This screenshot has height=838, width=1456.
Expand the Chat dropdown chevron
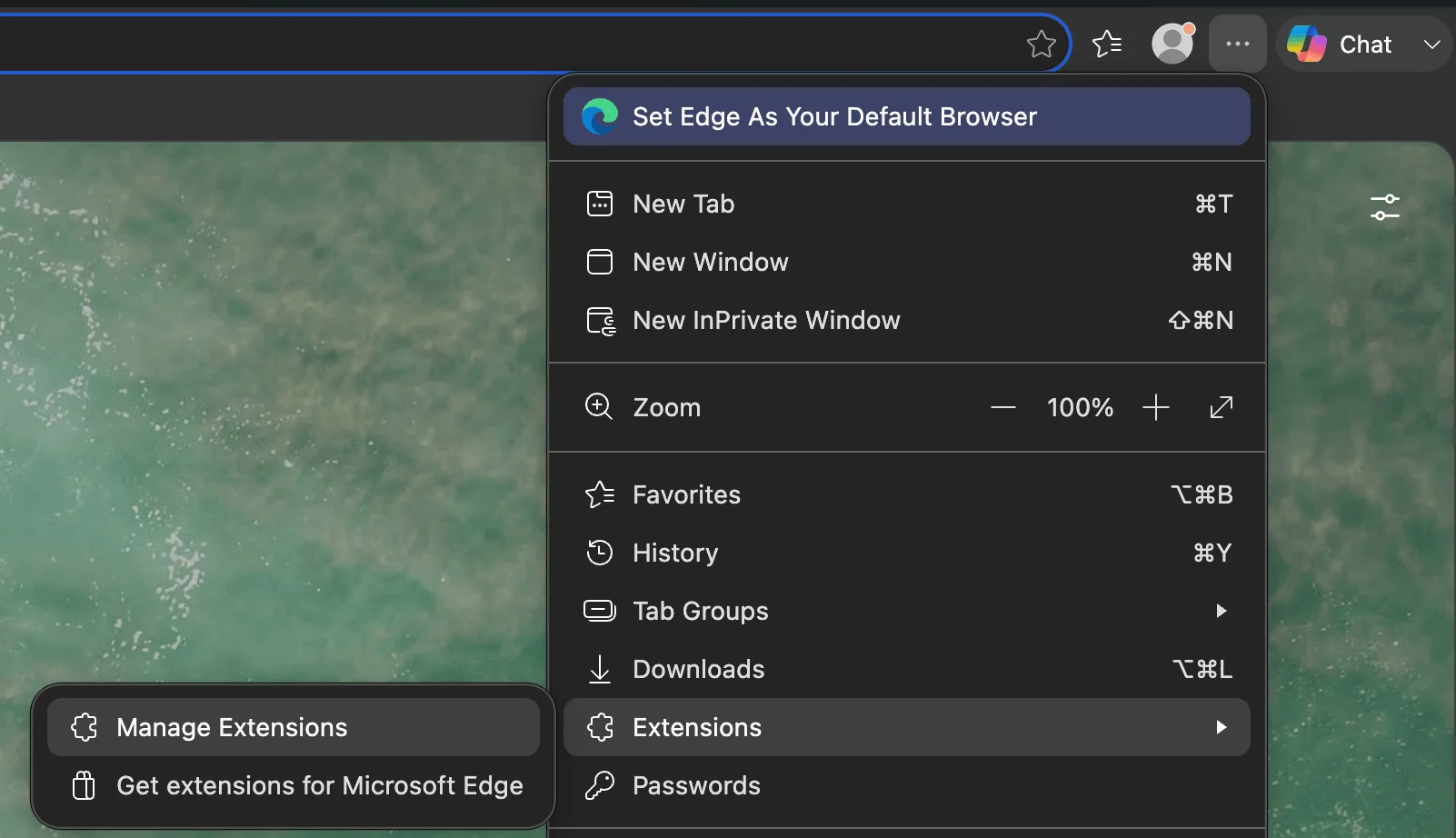[x=1431, y=44]
